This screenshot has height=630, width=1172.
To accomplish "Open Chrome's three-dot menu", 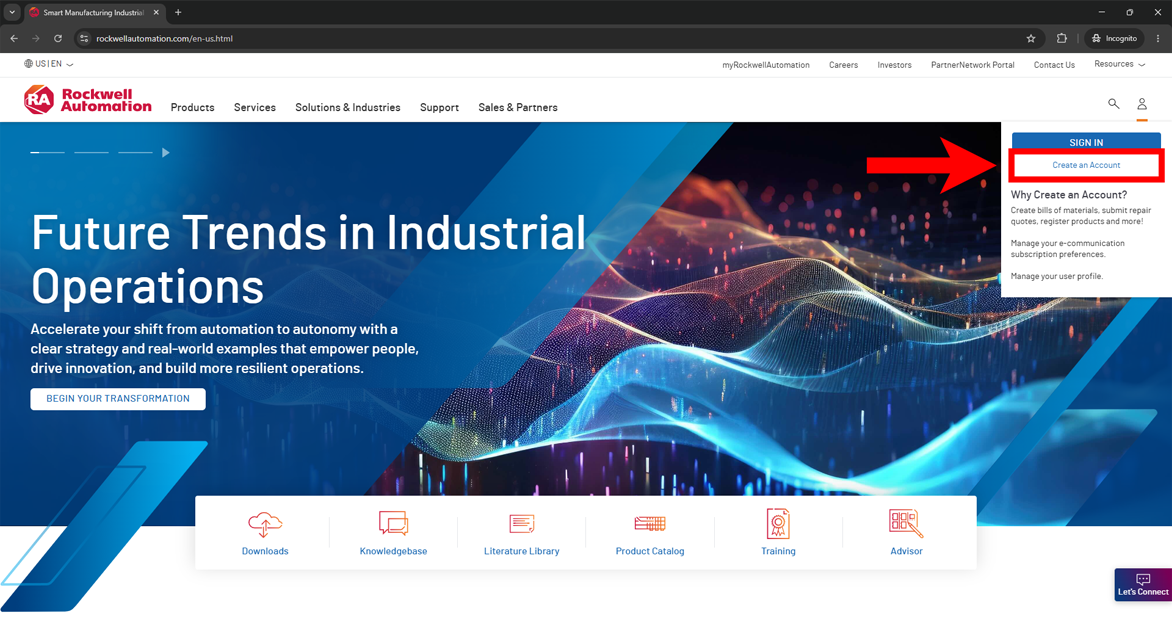I will point(1158,38).
